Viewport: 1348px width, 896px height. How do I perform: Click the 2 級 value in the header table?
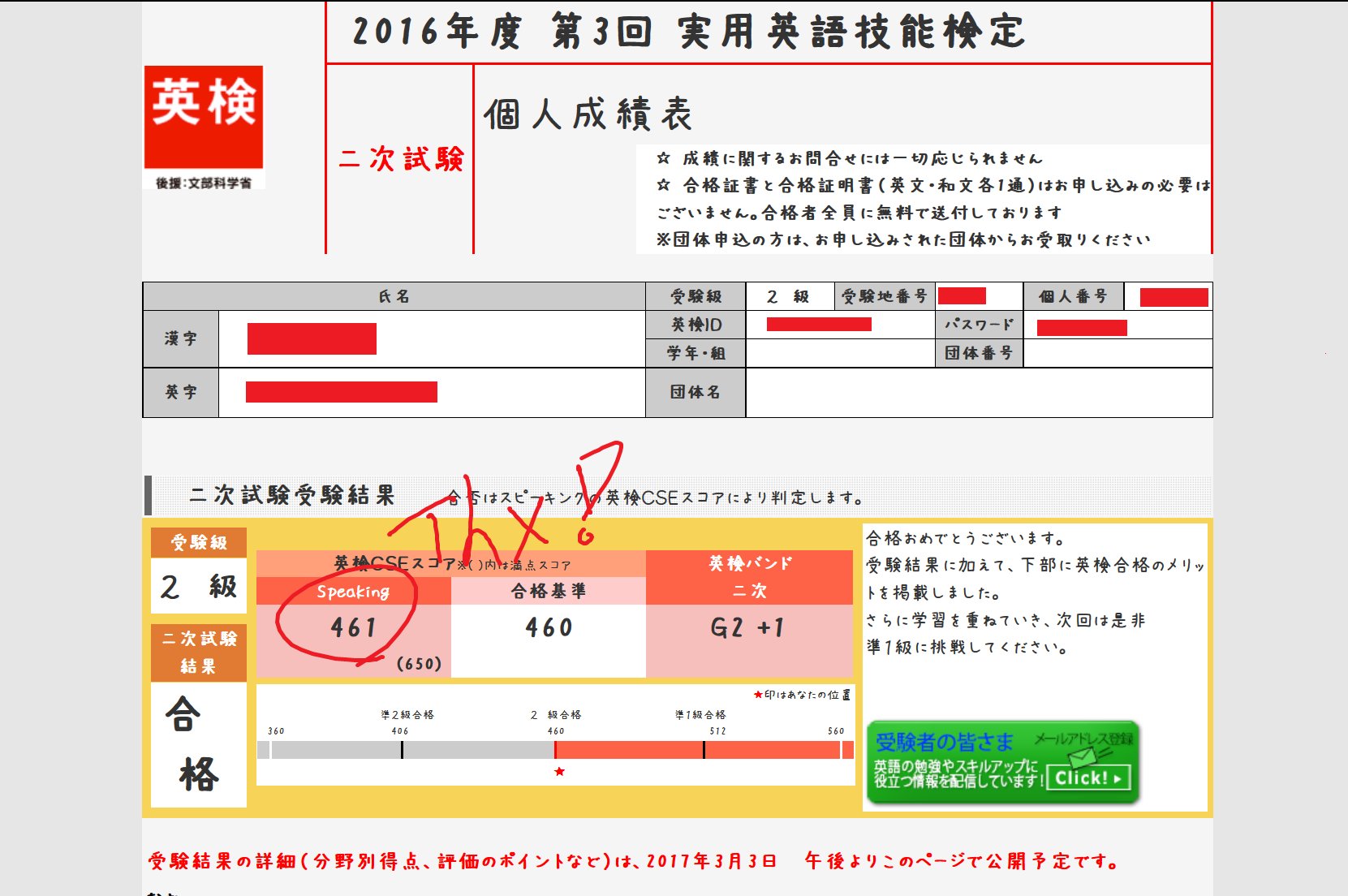click(x=789, y=296)
